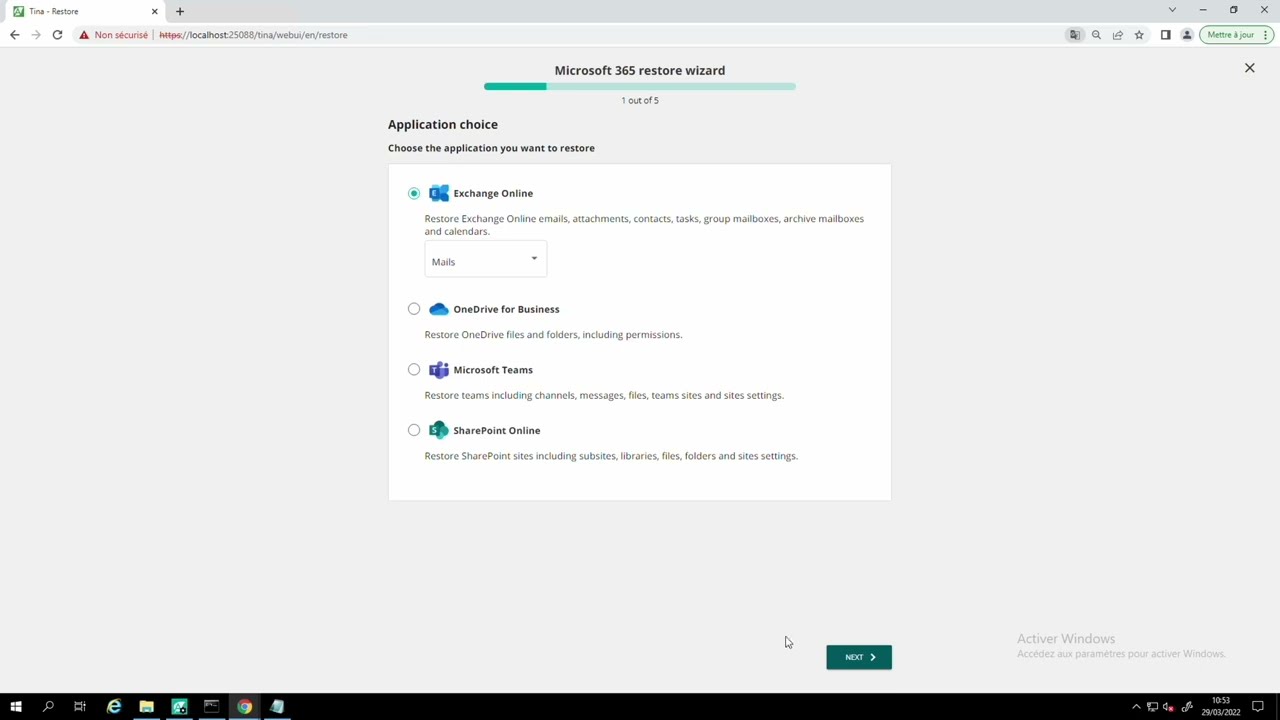1280x720 pixels.
Task: Click the Non sécurisé security warning
Action: pyautogui.click(x=114, y=35)
